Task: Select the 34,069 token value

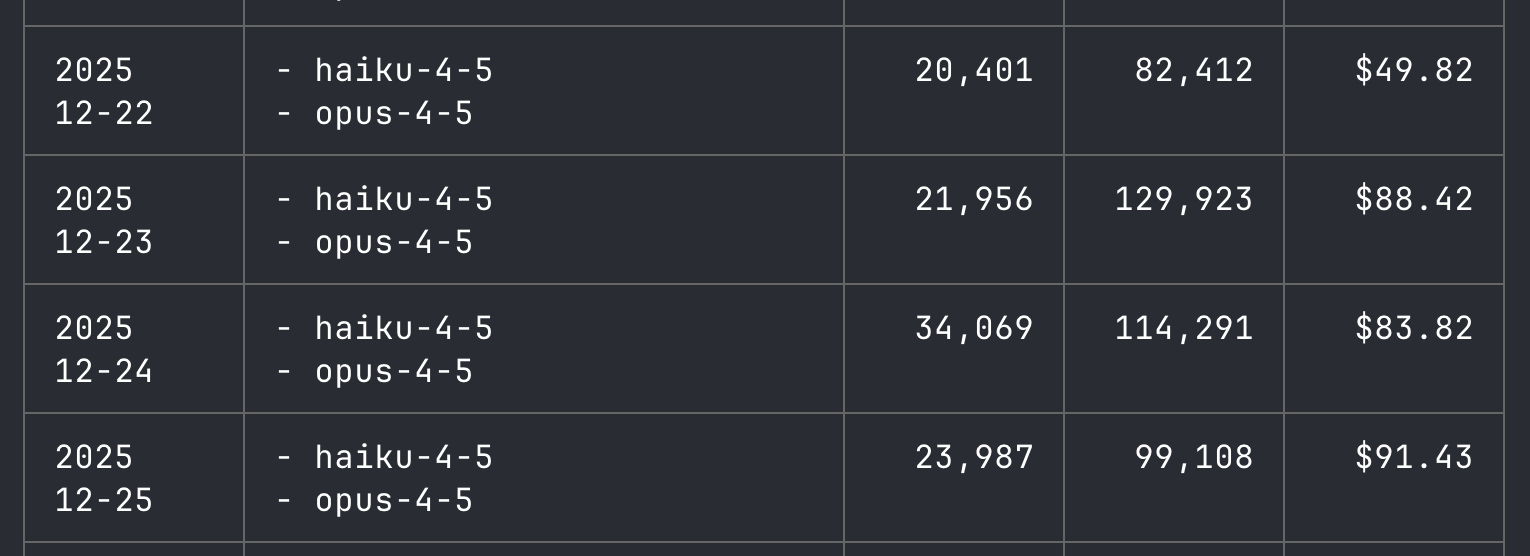Action: [x=973, y=328]
